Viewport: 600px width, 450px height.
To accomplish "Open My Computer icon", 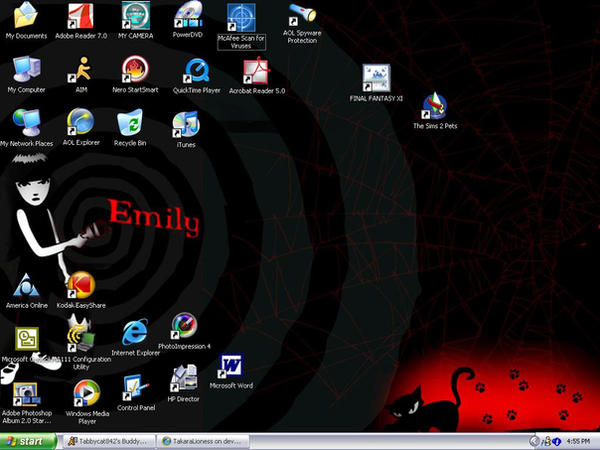I will pyautogui.click(x=26, y=69).
